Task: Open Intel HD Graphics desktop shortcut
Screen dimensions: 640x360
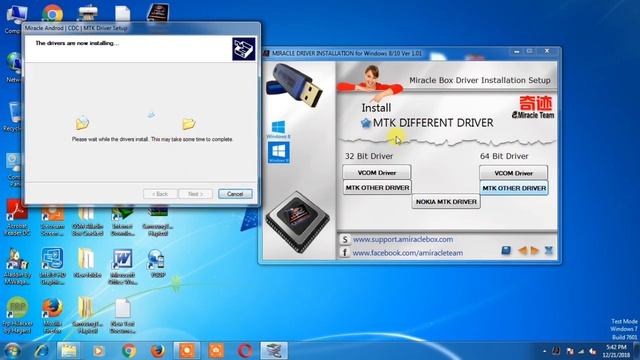Action: (52, 267)
